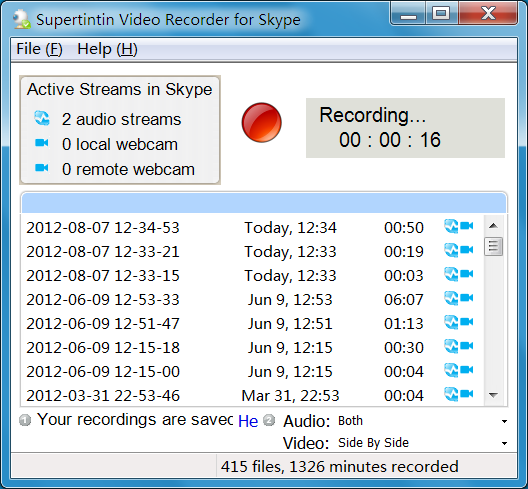The height and width of the screenshot is (489, 528).
Task: Maximize the Supertintin window
Action: (x=441, y=13)
